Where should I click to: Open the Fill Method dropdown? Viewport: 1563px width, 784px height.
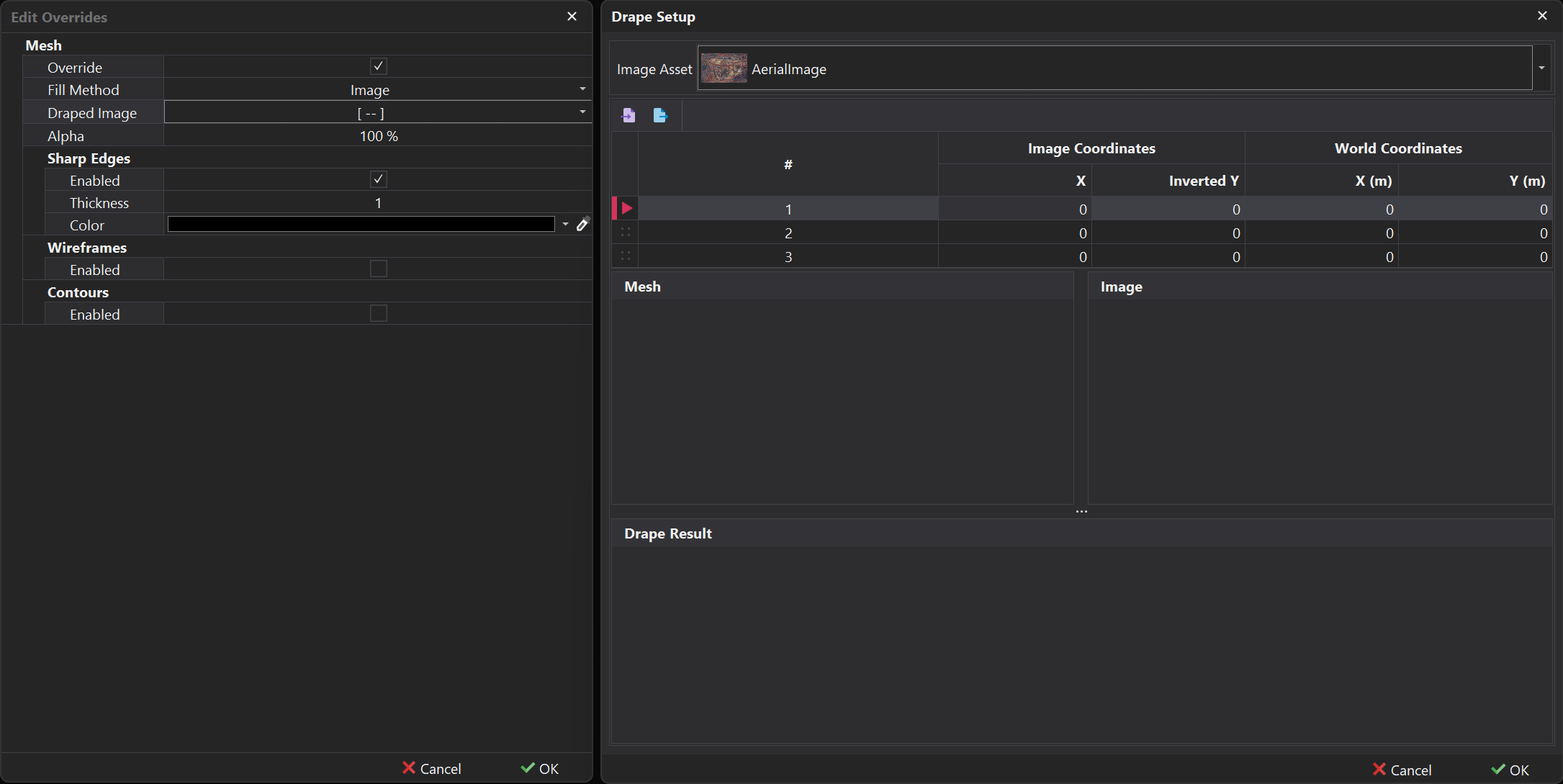pyautogui.click(x=583, y=89)
